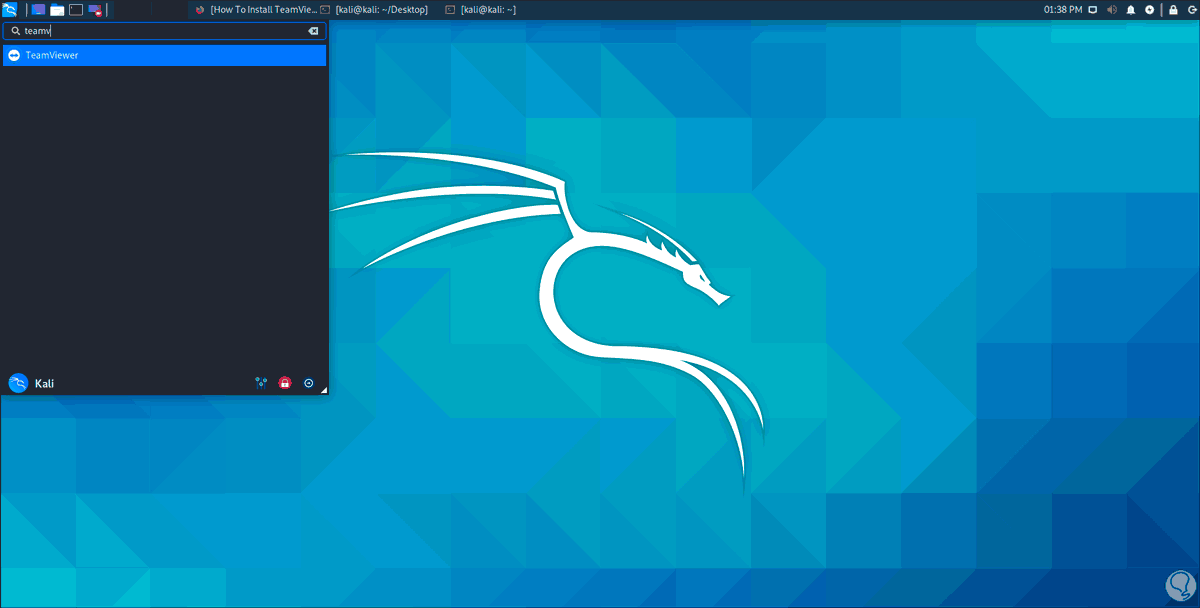Click the menu search field with teamv
This screenshot has height=608, width=1200.
(164, 31)
